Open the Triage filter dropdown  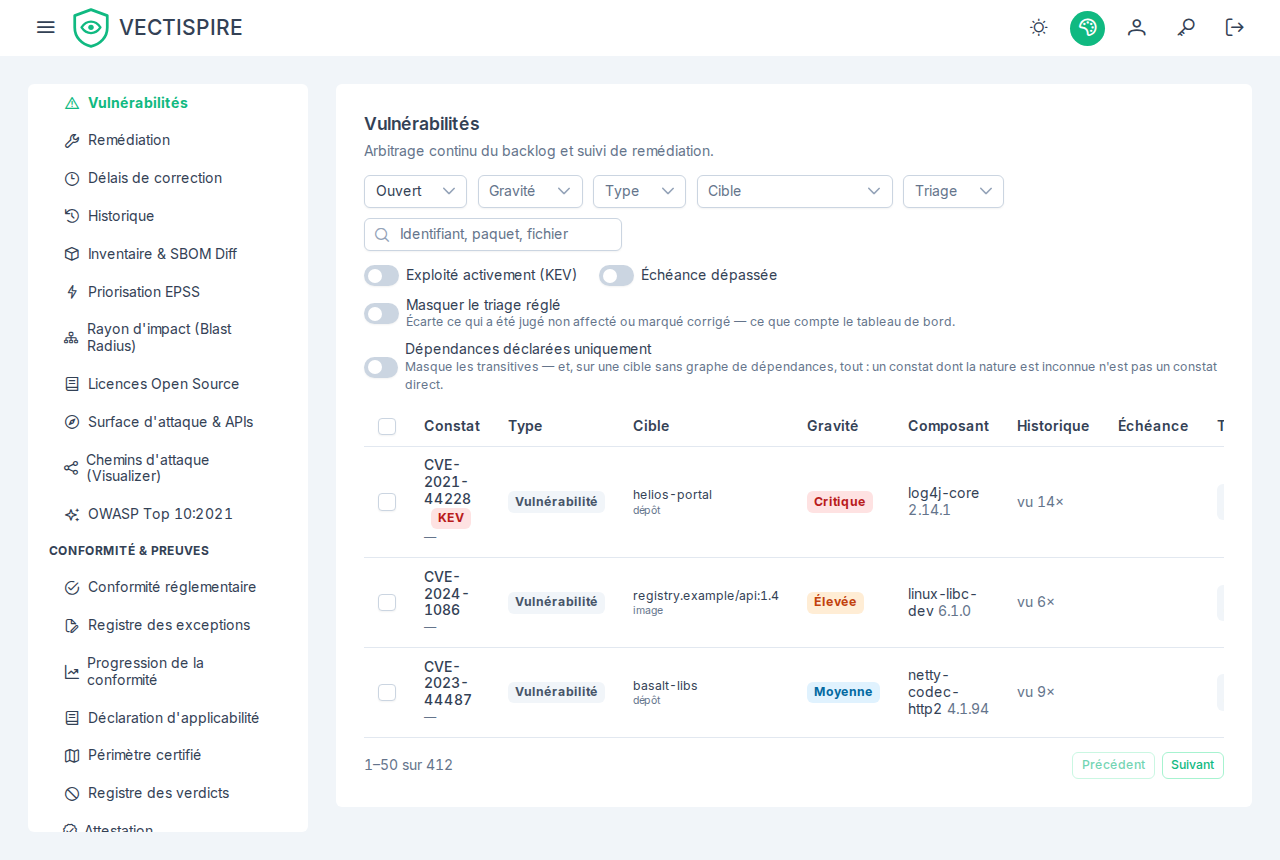tap(953, 191)
